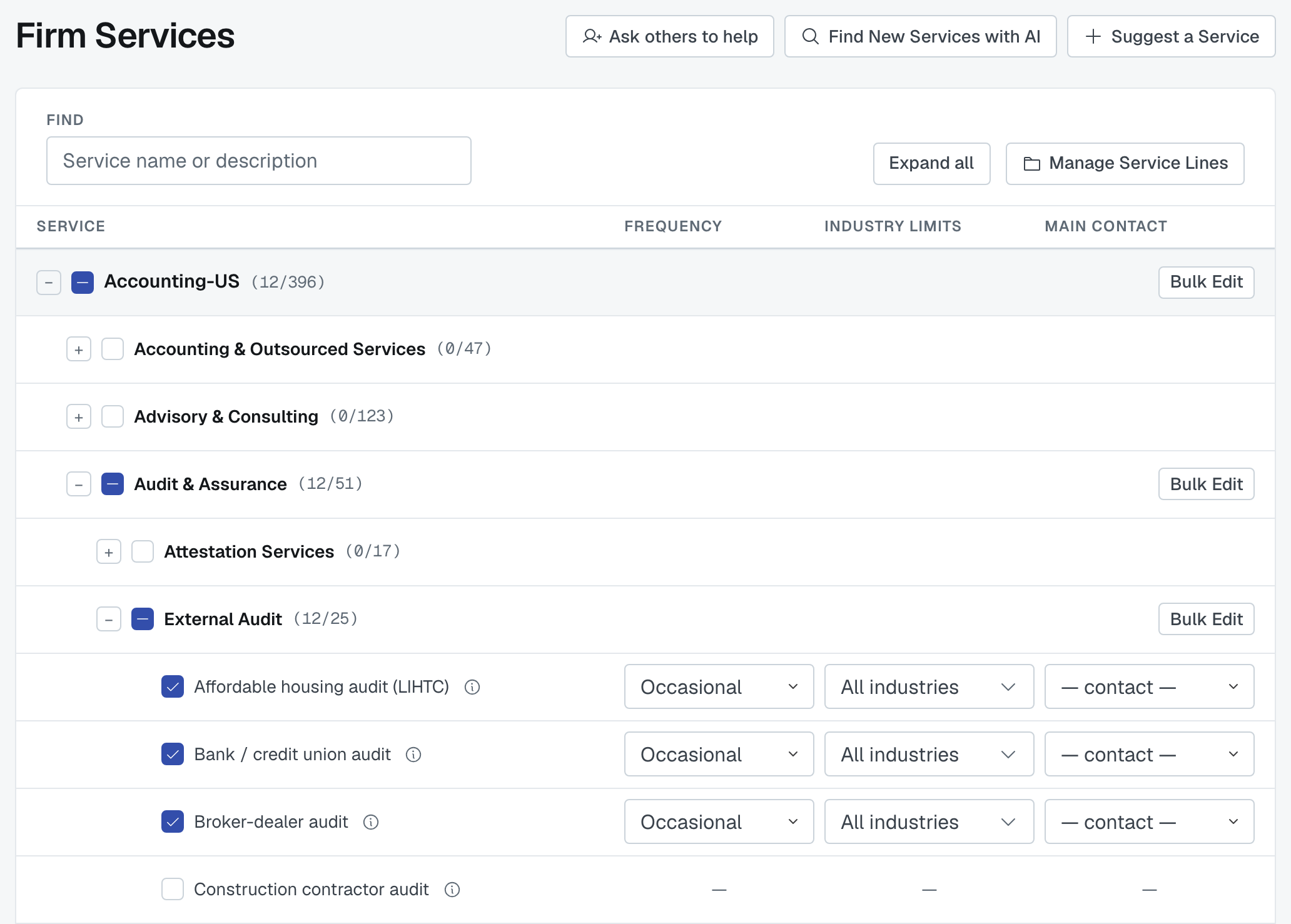Open Manage Service Lines
The height and width of the screenshot is (924, 1291).
click(1125, 163)
